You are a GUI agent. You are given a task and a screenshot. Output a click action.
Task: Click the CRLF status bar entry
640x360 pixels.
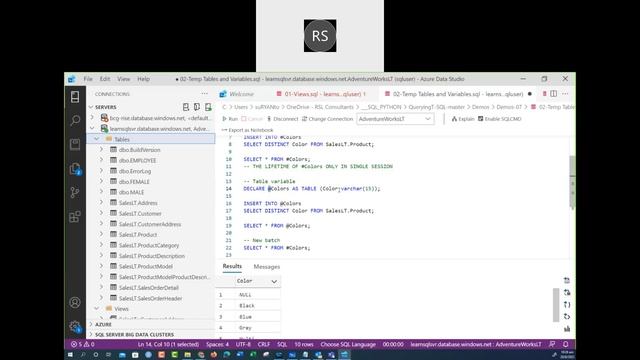point(264,344)
